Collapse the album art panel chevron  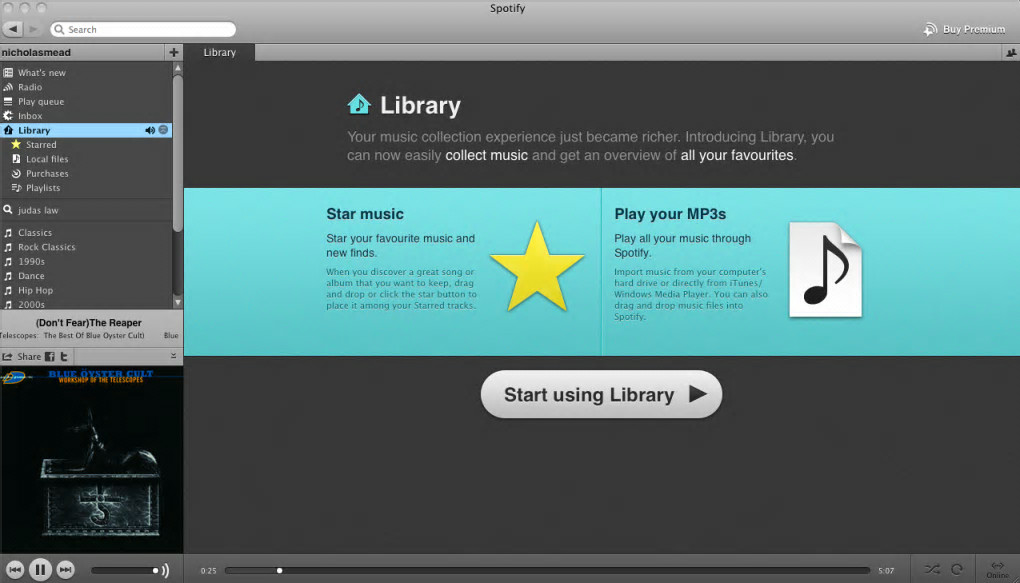[x=173, y=356]
